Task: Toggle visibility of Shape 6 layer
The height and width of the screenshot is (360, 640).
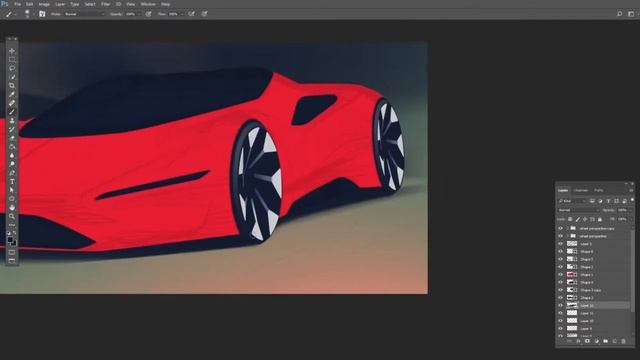Action: [x=560, y=251]
